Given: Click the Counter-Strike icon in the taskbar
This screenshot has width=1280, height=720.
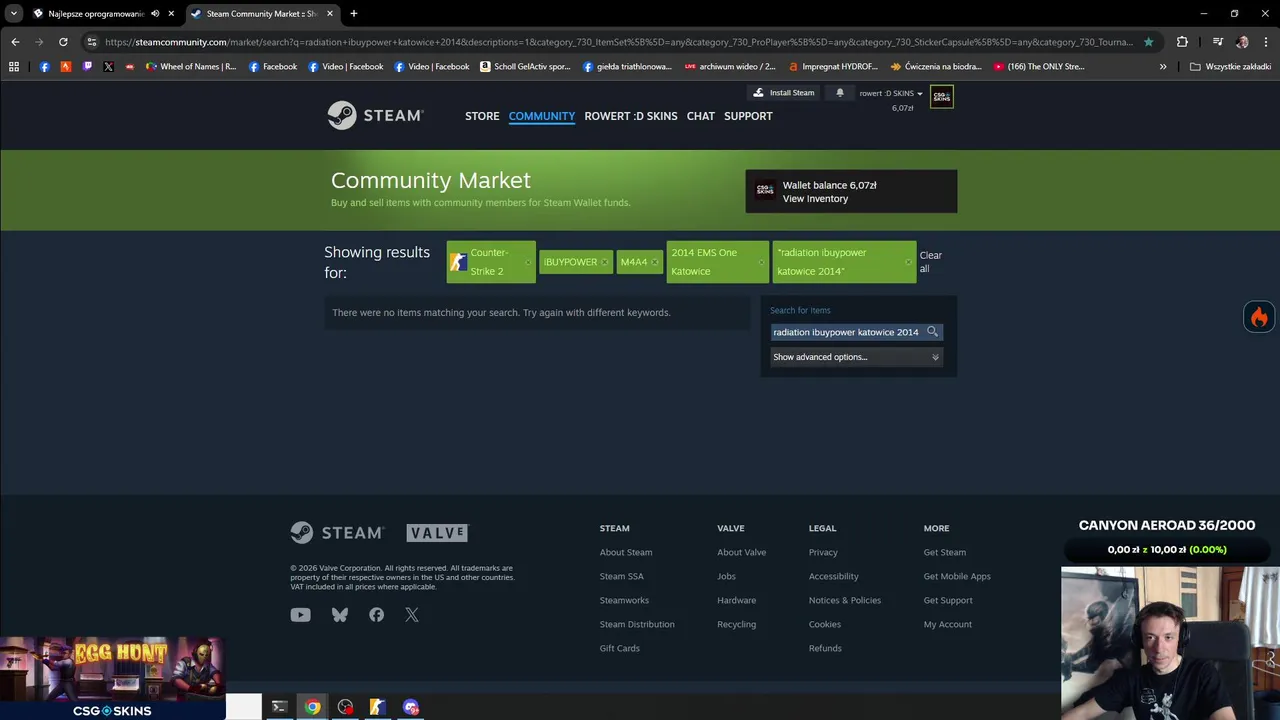Looking at the screenshot, I should click(x=377, y=707).
